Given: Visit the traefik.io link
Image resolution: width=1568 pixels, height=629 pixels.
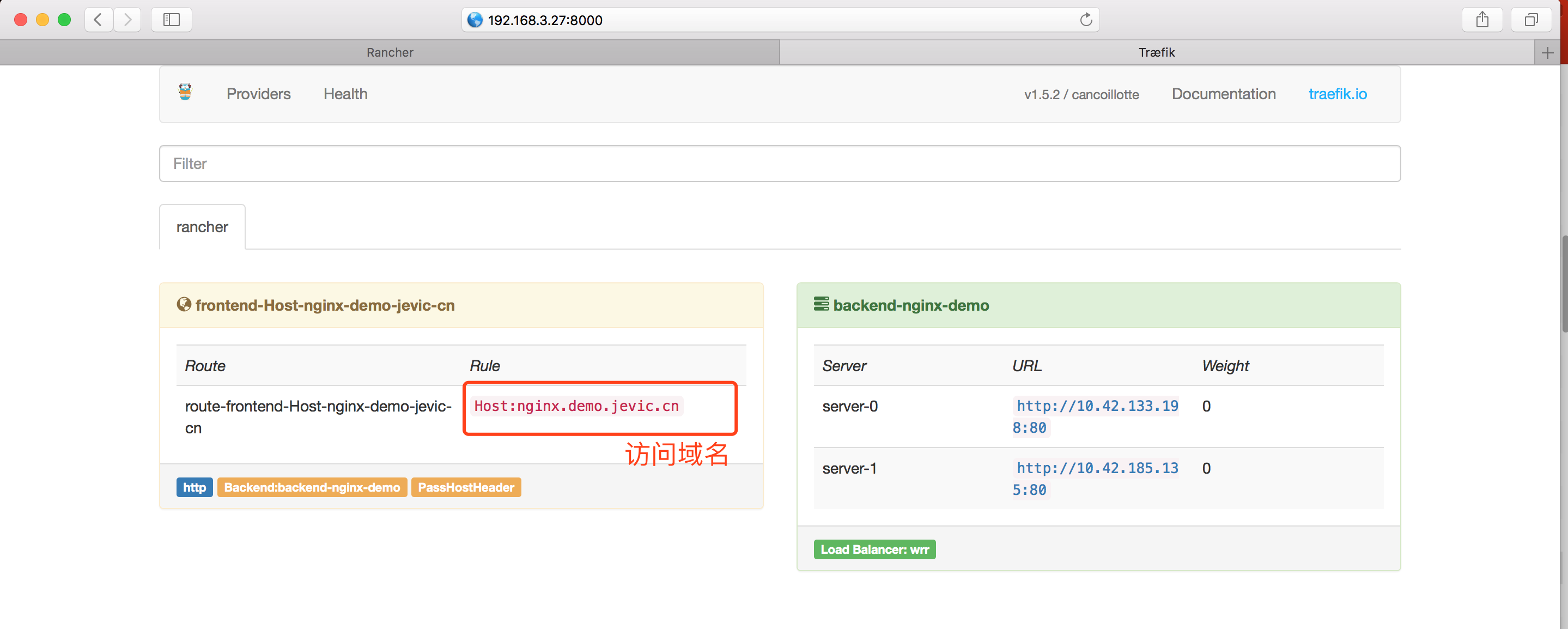Looking at the screenshot, I should [1336, 94].
